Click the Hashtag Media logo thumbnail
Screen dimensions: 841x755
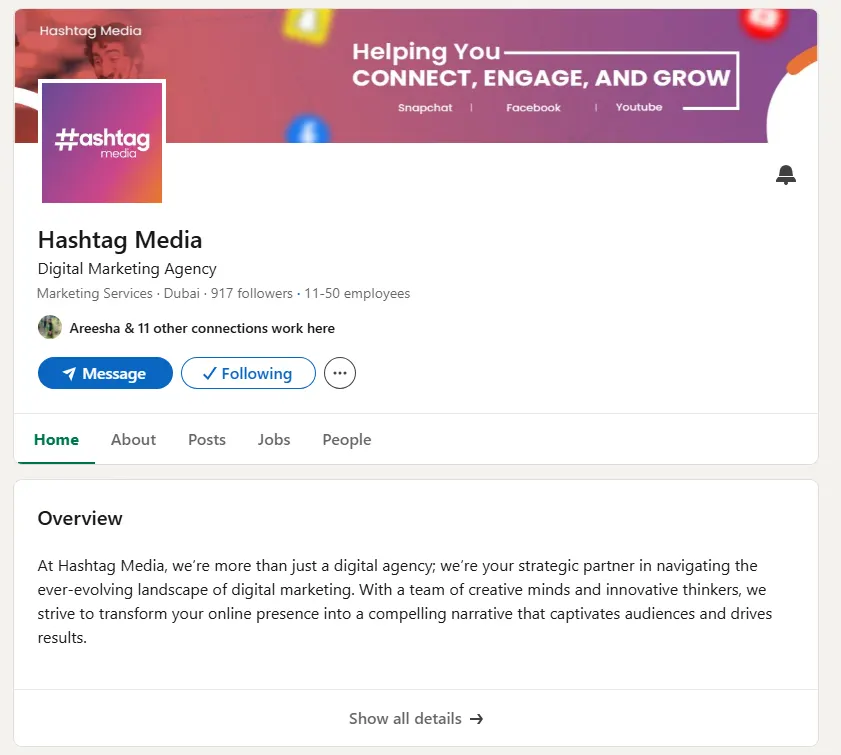coord(102,143)
